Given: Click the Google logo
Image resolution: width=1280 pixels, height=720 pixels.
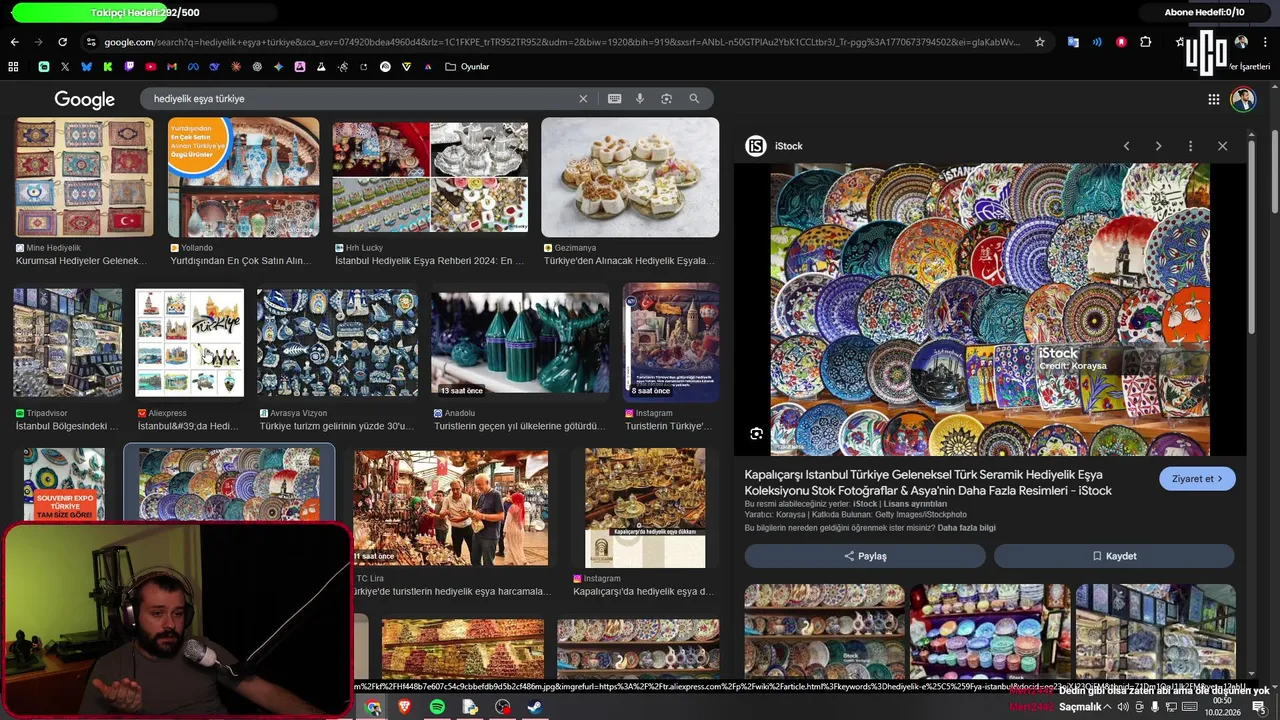Looking at the screenshot, I should click(85, 99).
